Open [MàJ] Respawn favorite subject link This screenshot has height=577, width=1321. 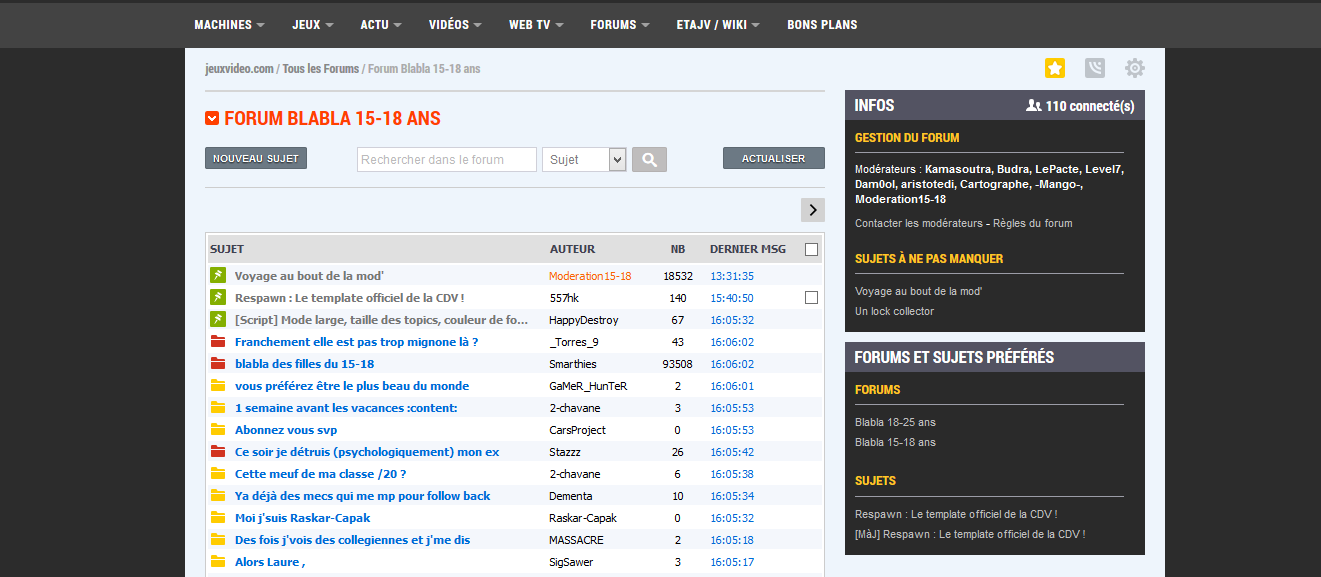coord(970,534)
